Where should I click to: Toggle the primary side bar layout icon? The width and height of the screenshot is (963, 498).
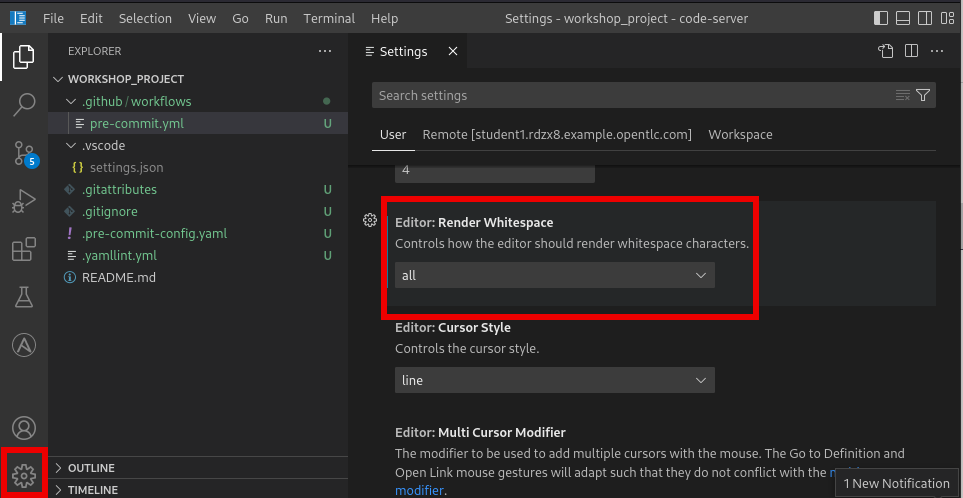point(881,18)
